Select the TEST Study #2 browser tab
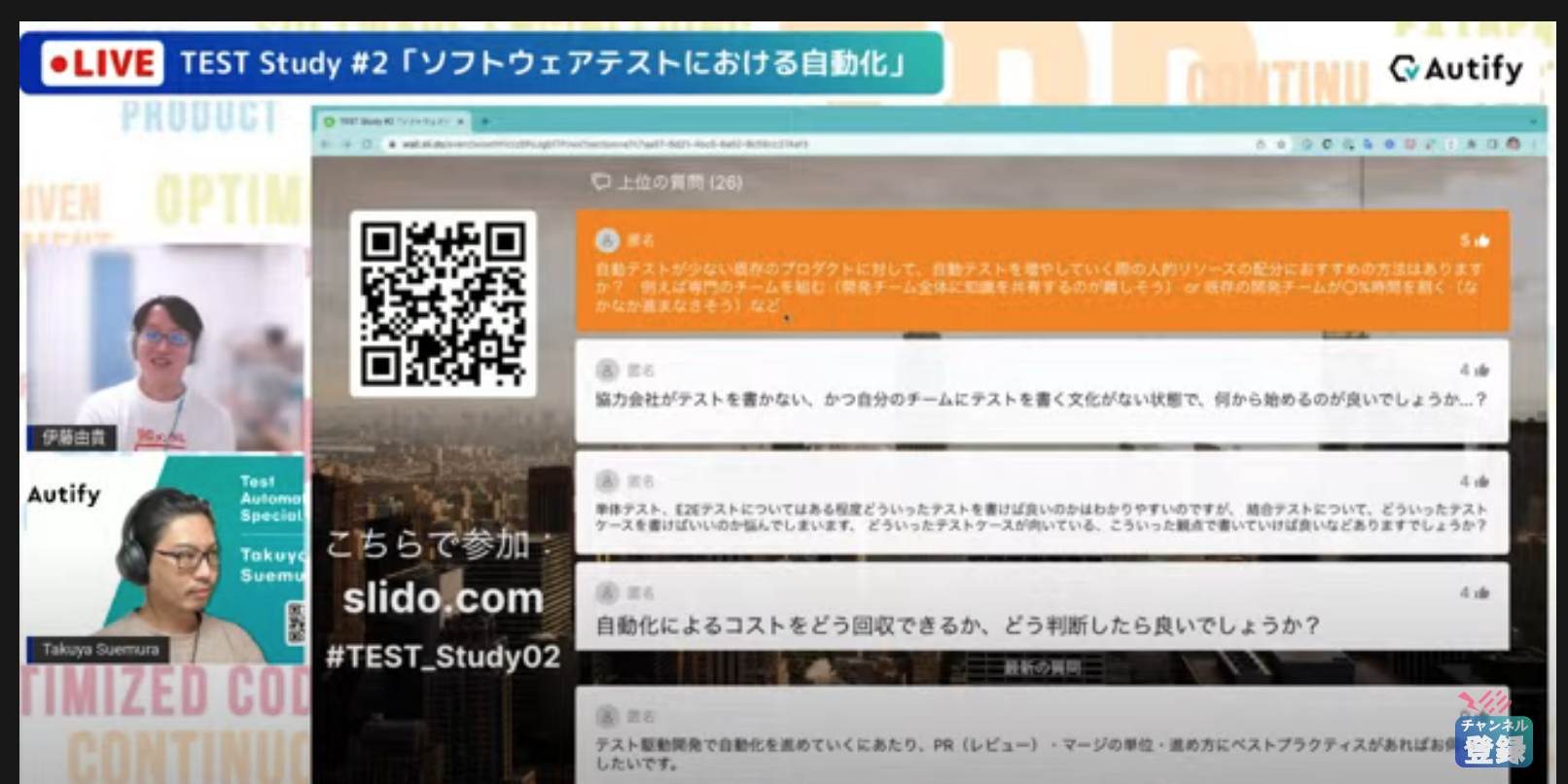Image resolution: width=1568 pixels, height=784 pixels. click(394, 122)
